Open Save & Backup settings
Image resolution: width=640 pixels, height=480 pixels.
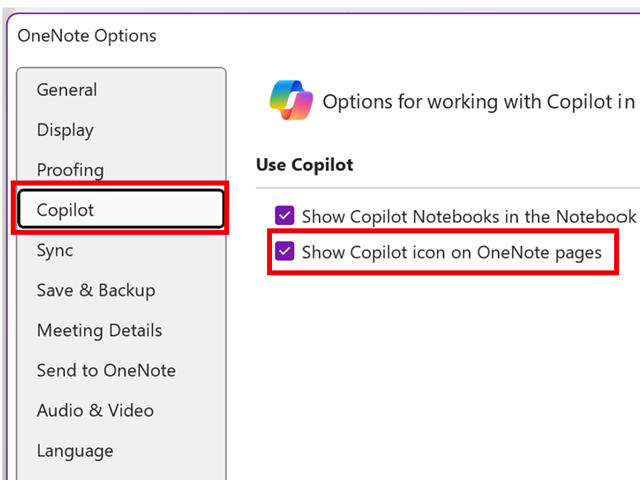point(96,290)
